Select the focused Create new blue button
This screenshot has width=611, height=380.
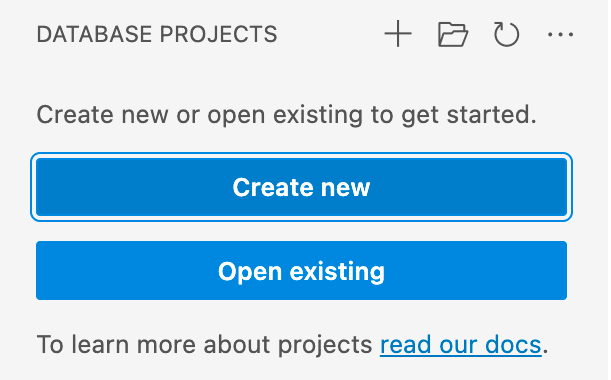pos(301,187)
